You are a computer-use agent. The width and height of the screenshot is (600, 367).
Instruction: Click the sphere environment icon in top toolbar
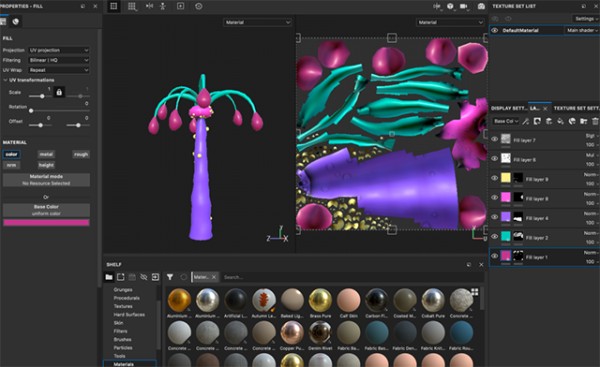(450, 7)
